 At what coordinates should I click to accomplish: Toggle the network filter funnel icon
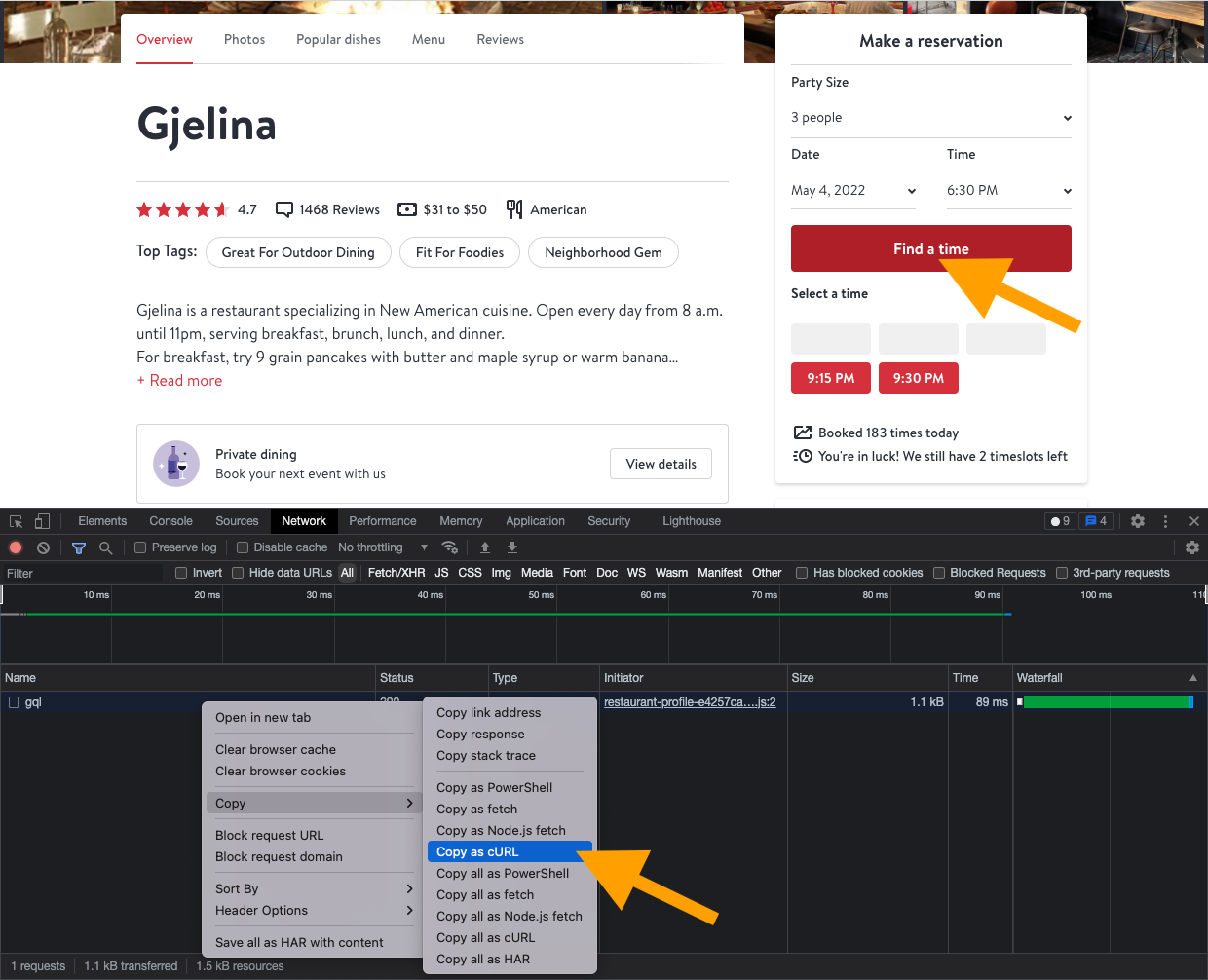coord(79,547)
